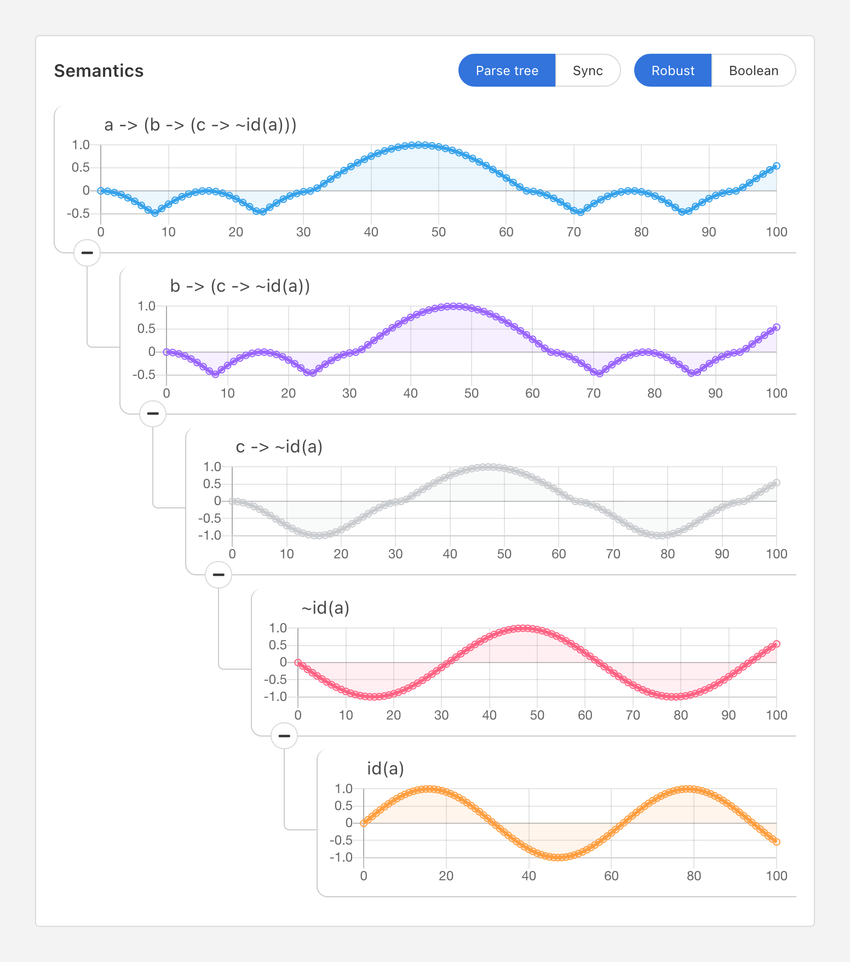
Task: Collapse the top "a -> (b -> (c -> ~id(a)))" chart
Action: [88, 252]
